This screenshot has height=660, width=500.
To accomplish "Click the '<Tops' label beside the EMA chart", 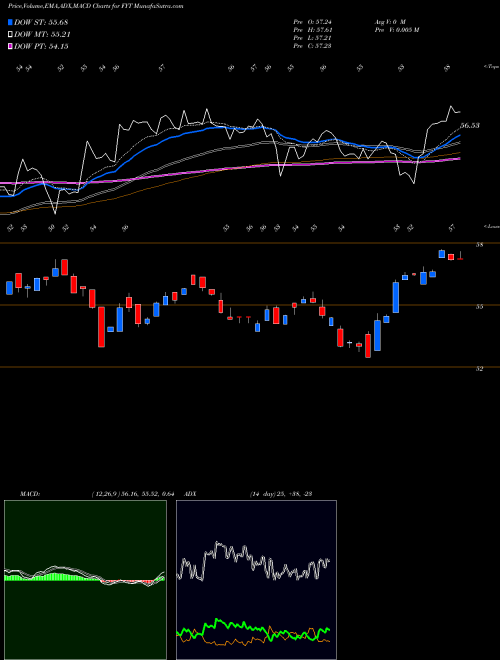I will point(491,67).
